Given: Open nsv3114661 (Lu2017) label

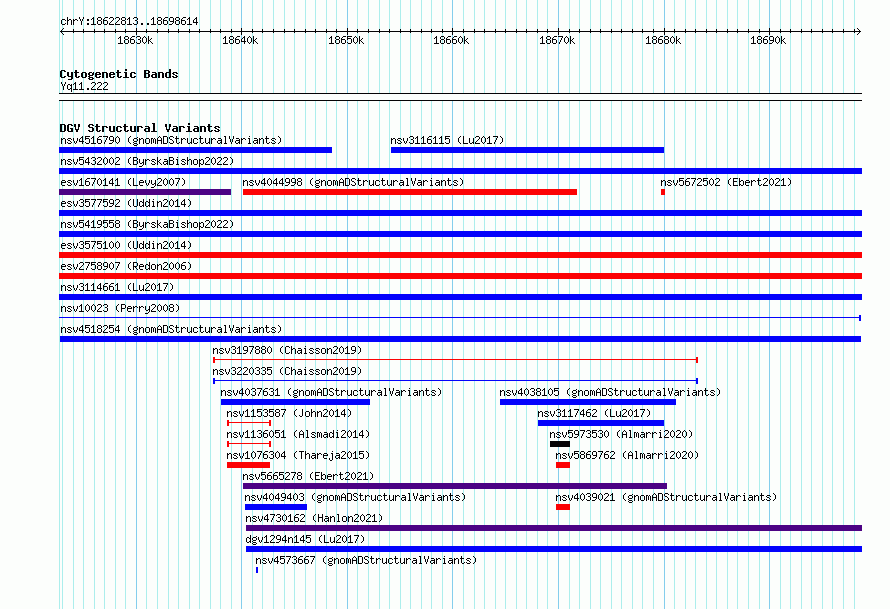Looking at the screenshot, I should [x=117, y=287].
